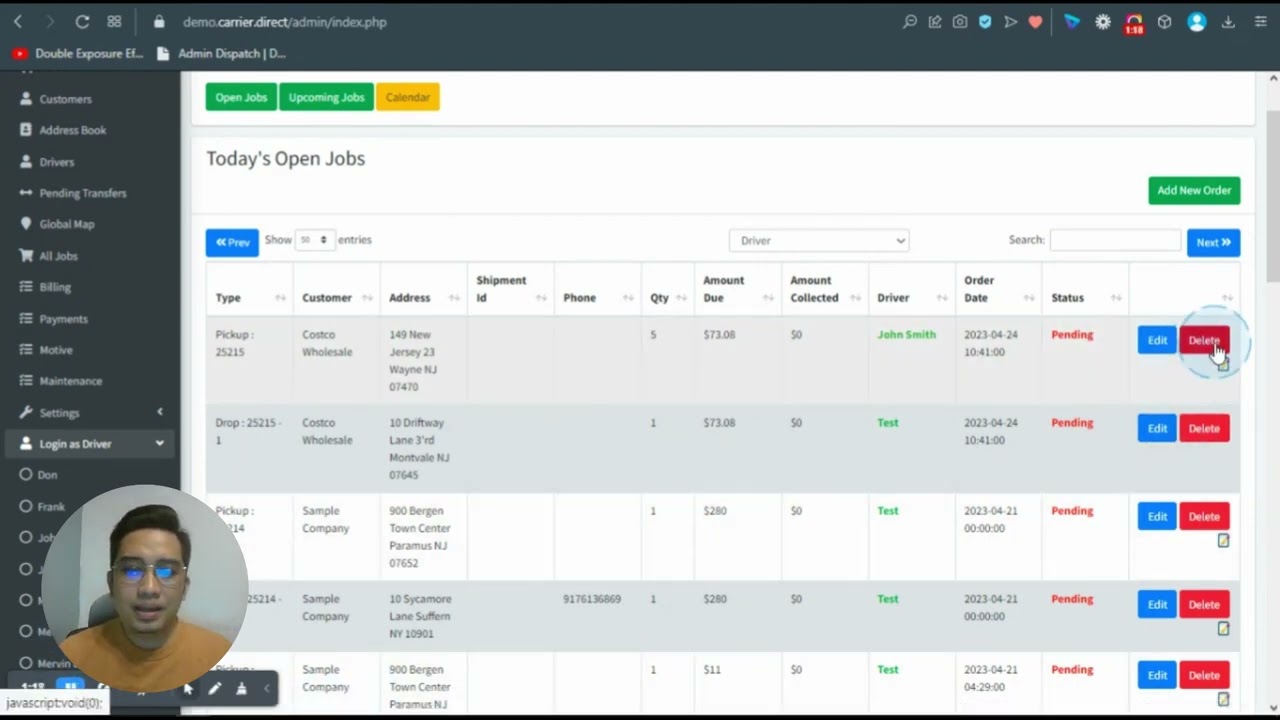Select driver Frank radio circle

click(x=26, y=507)
